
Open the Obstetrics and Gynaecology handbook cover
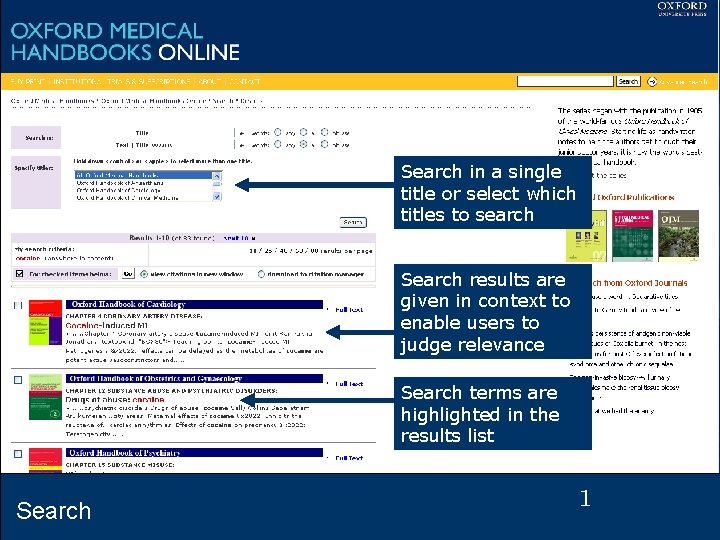pos(45,397)
